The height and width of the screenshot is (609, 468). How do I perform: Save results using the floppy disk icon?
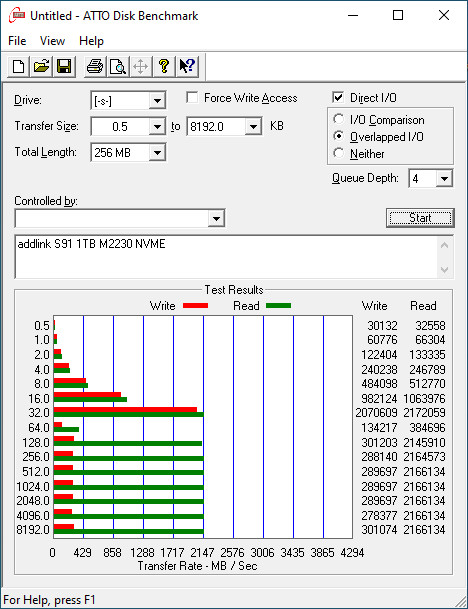64,66
